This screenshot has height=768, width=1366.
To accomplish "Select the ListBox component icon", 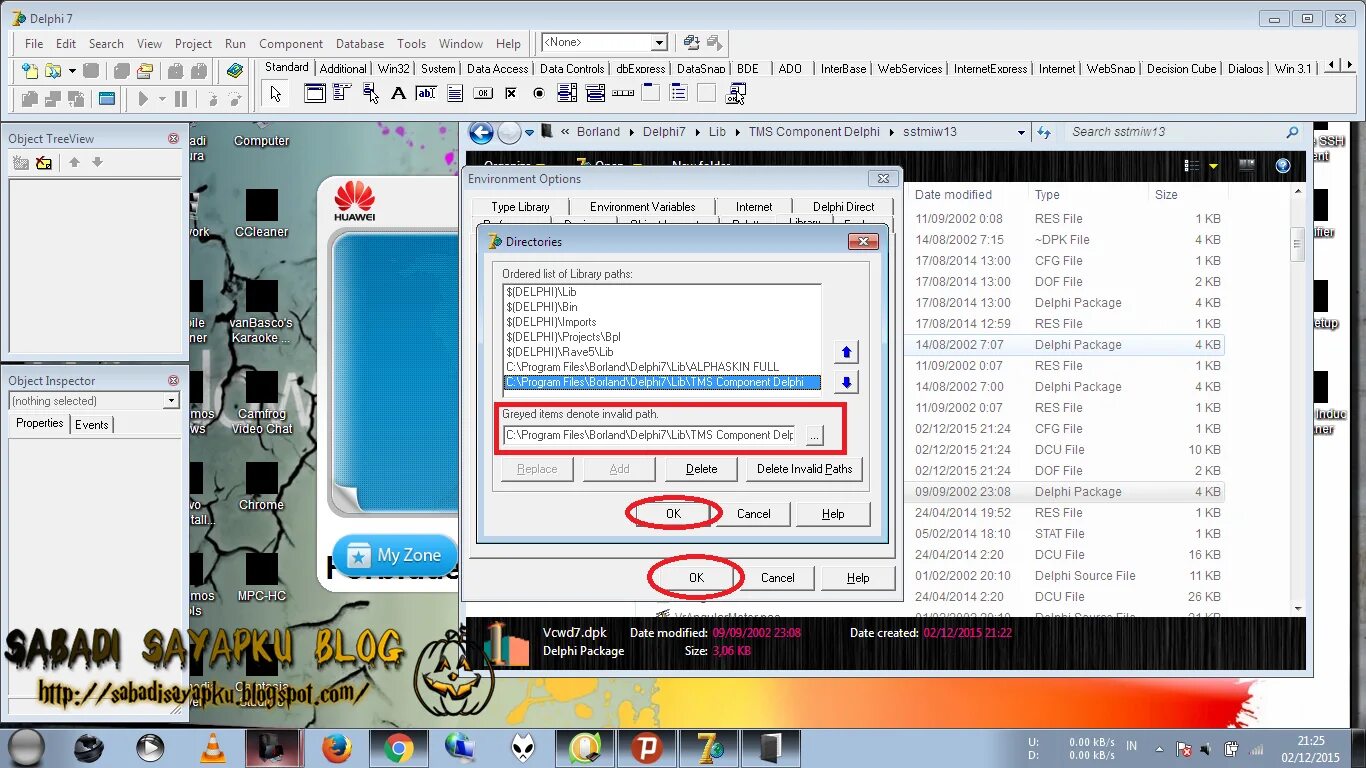I will pyautogui.click(x=567, y=93).
